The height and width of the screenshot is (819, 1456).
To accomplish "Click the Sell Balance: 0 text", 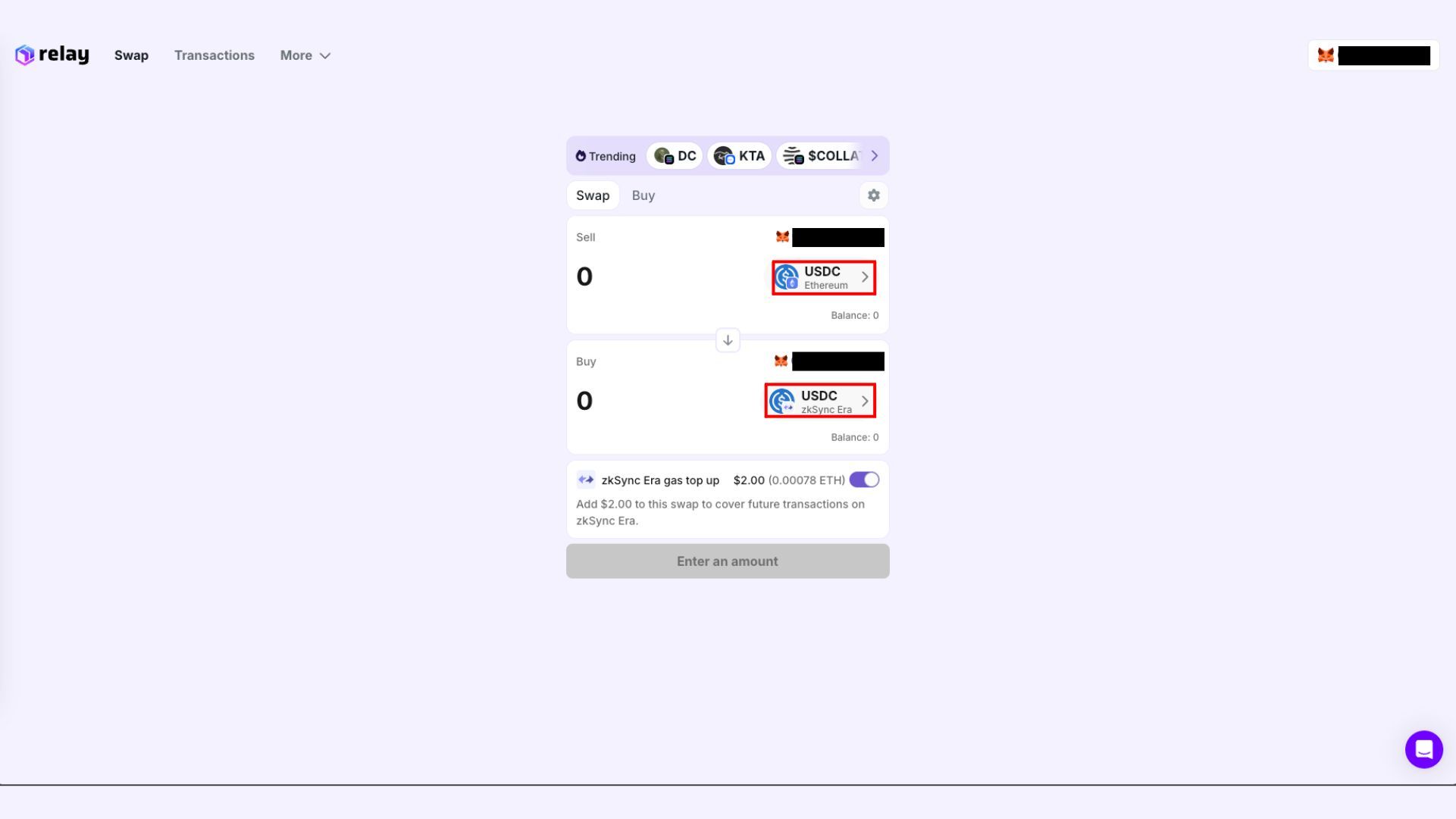I will point(854,315).
